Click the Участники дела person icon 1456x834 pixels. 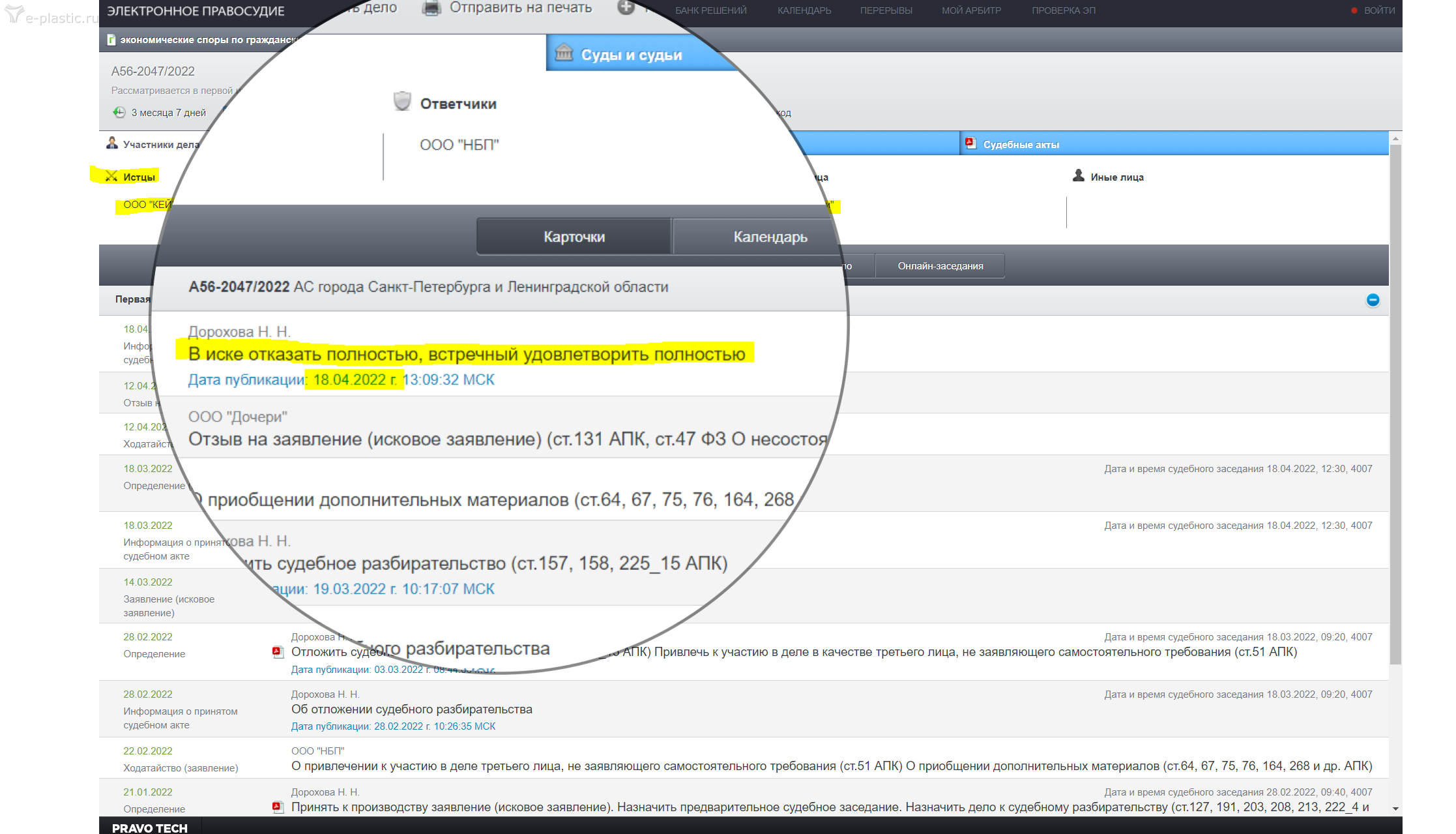point(112,143)
